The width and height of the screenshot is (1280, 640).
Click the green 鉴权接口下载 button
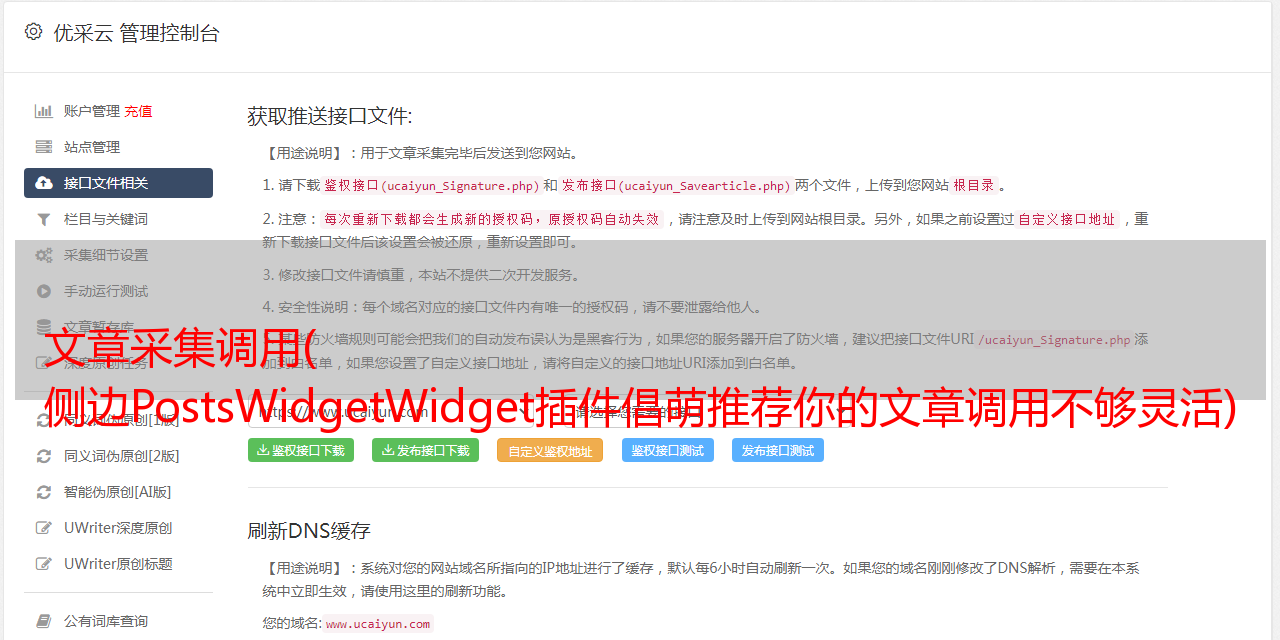(x=301, y=450)
